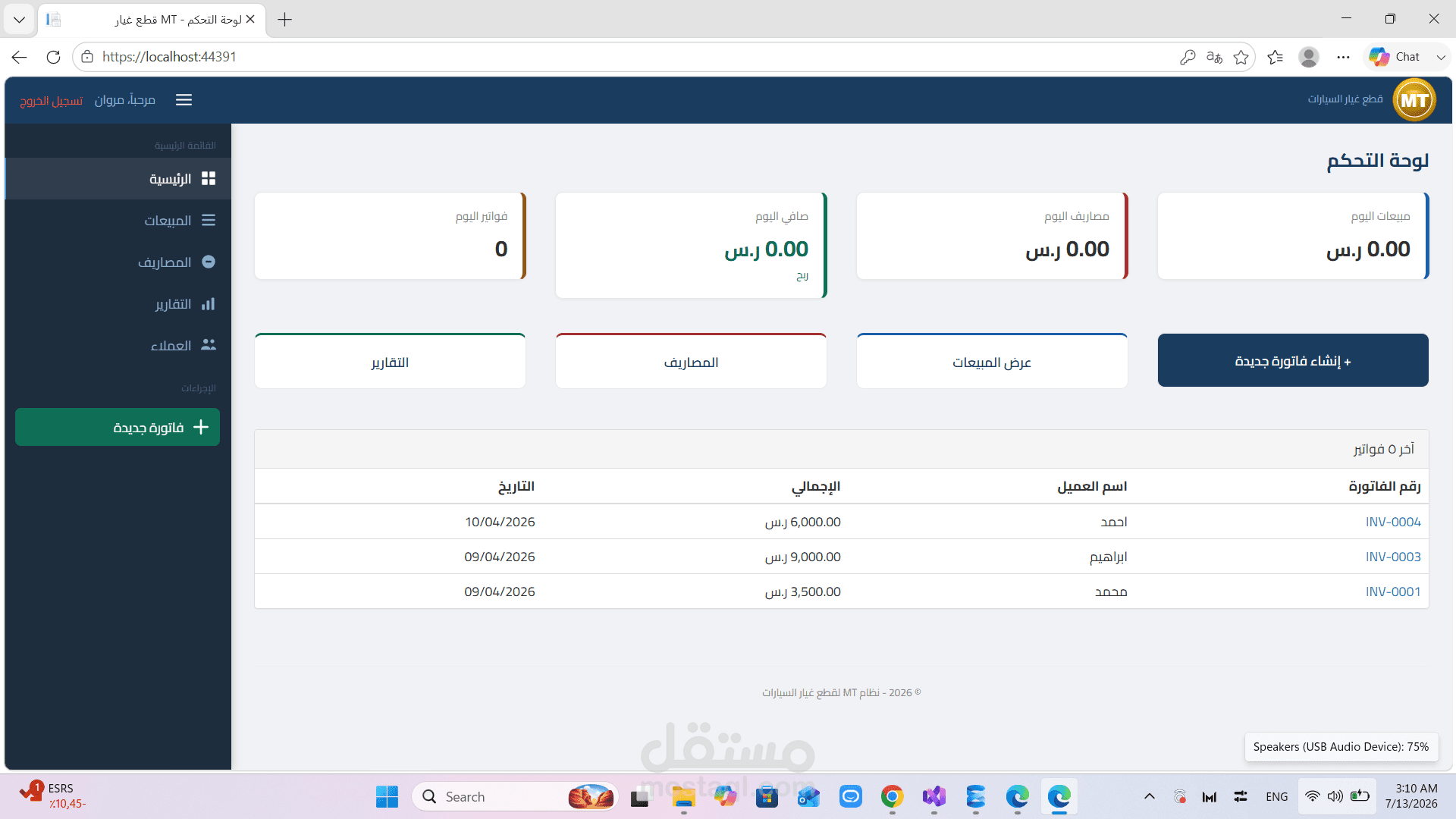Open the ESRS stock widget

click(x=53, y=796)
